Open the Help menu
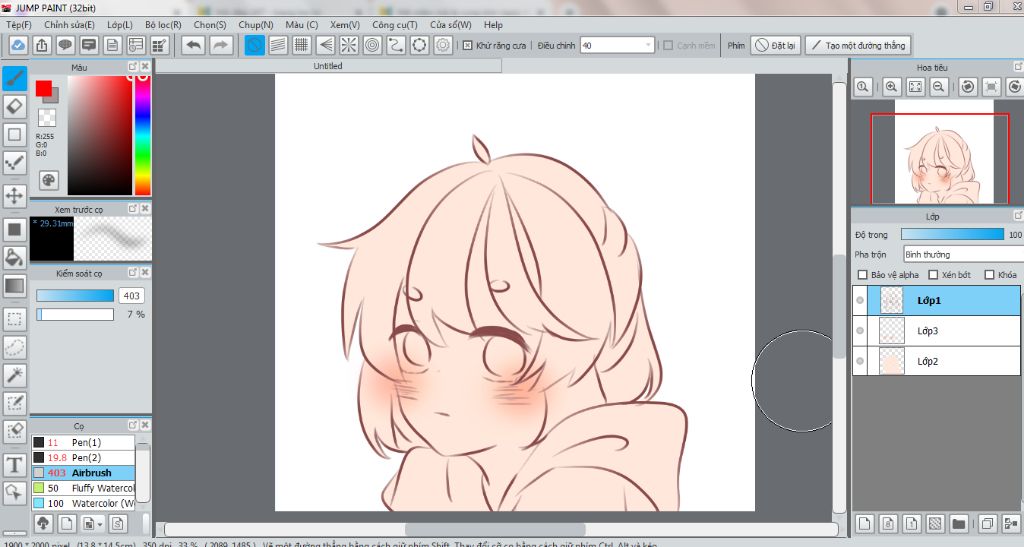 (493, 25)
